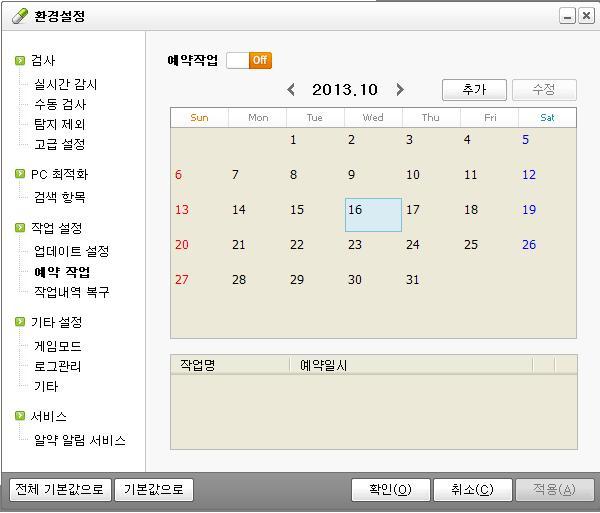The image size is (600, 513).
Task: Select 고급 설정 in sidebar
Action: (x=60, y=144)
